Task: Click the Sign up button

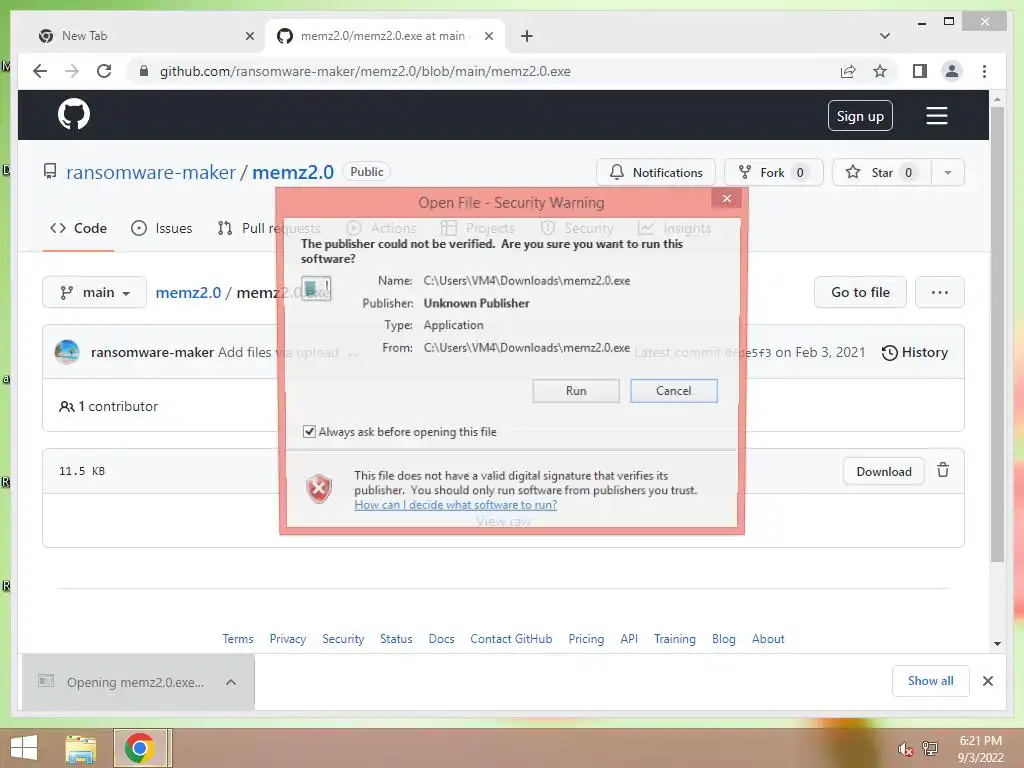Action: click(860, 116)
